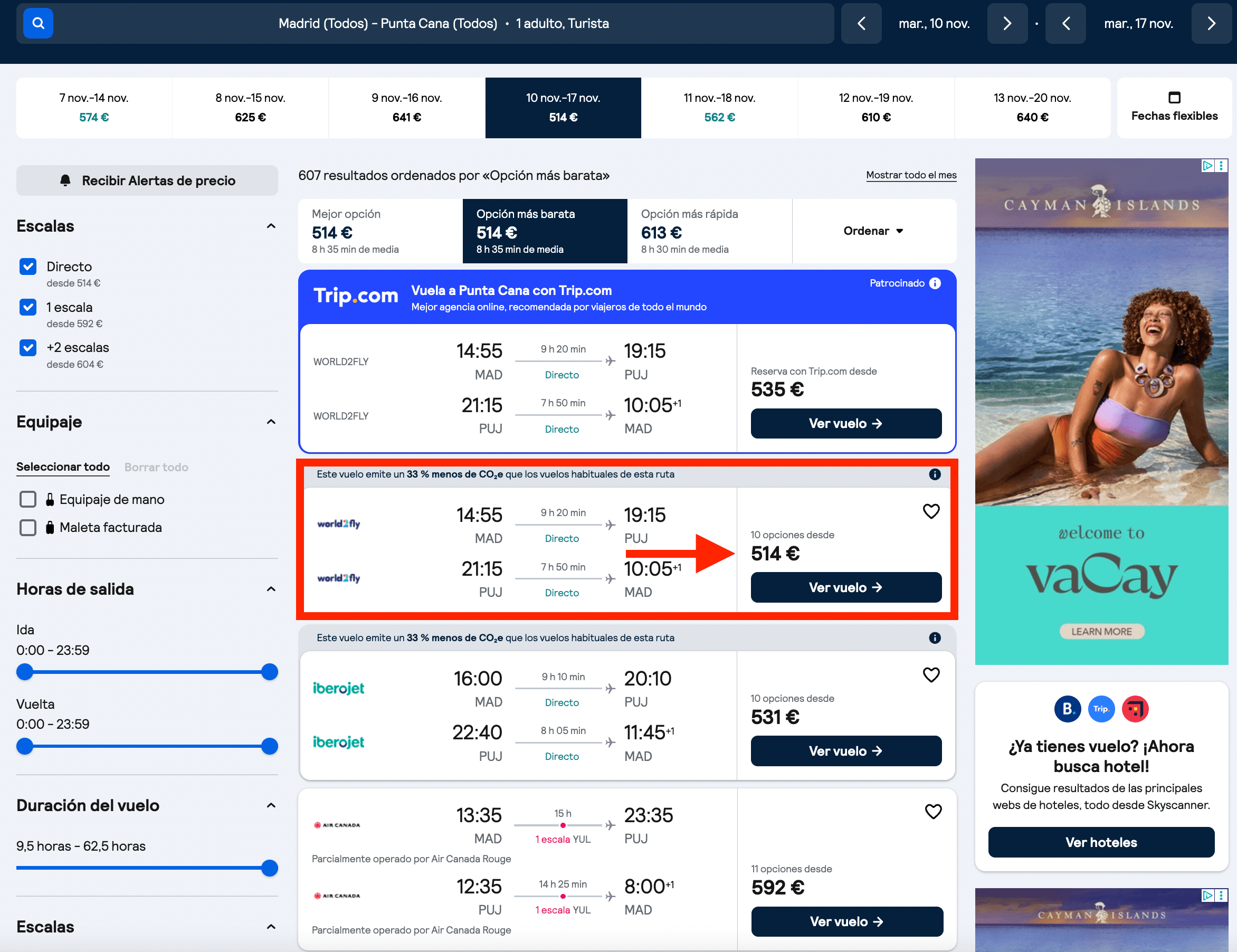The image size is (1237, 952).
Task: Click Ida slider left handle
Action: (x=24, y=672)
